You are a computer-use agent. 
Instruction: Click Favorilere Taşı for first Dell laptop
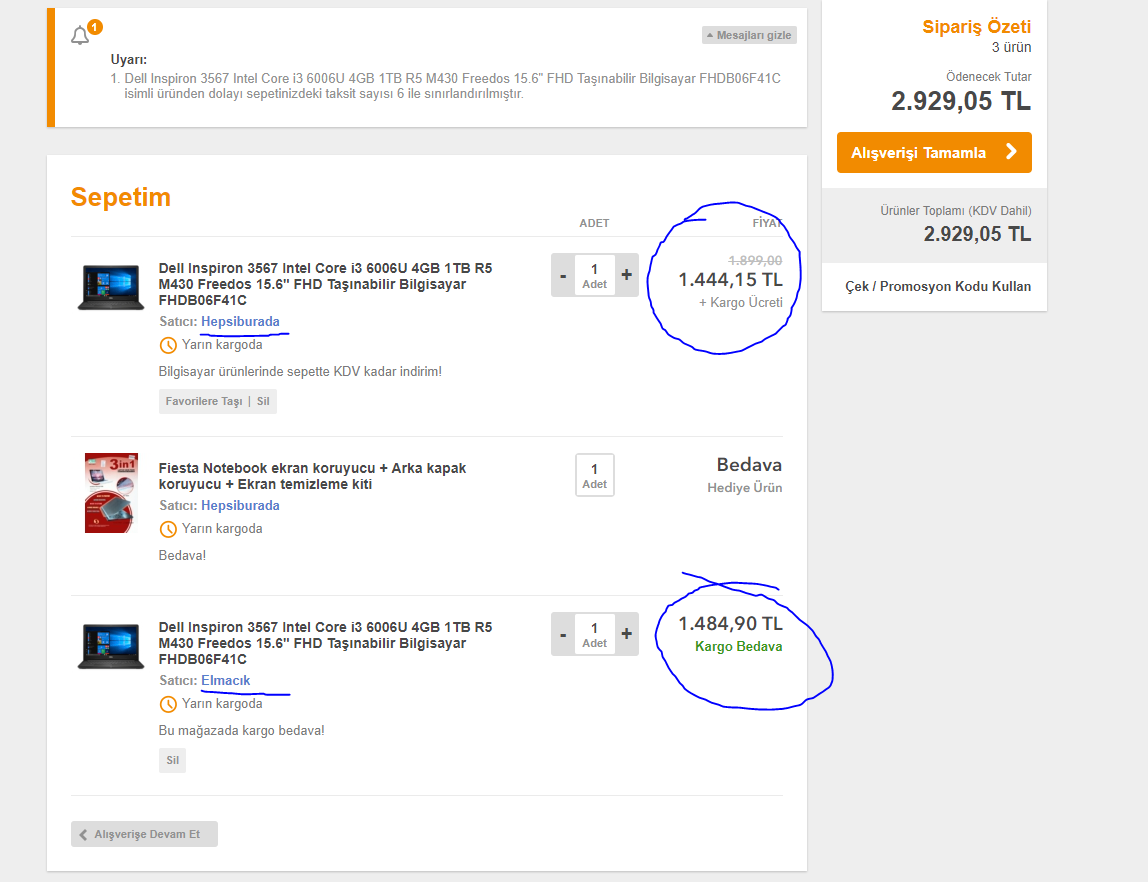[x=204, y=401]
